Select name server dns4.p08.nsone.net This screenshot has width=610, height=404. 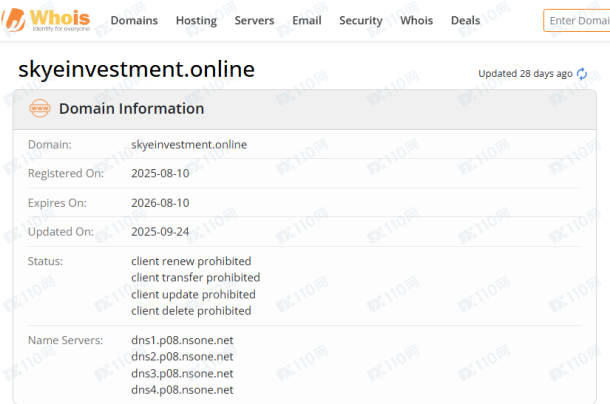[182, 389]
